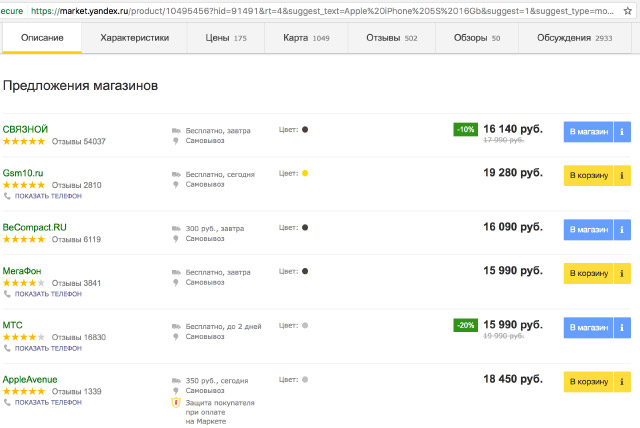Click the -20% discount badge for МТС

click(x=465, y=325)
